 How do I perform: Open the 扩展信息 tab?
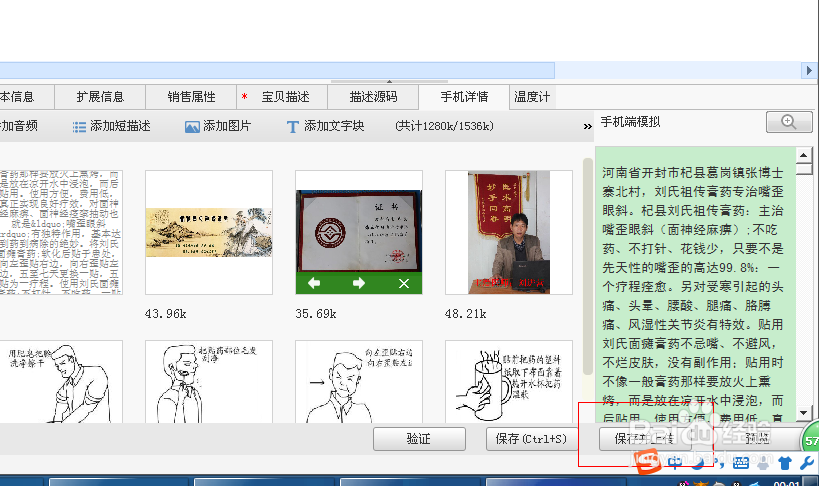pyautogui.click(x=100, y=97)
